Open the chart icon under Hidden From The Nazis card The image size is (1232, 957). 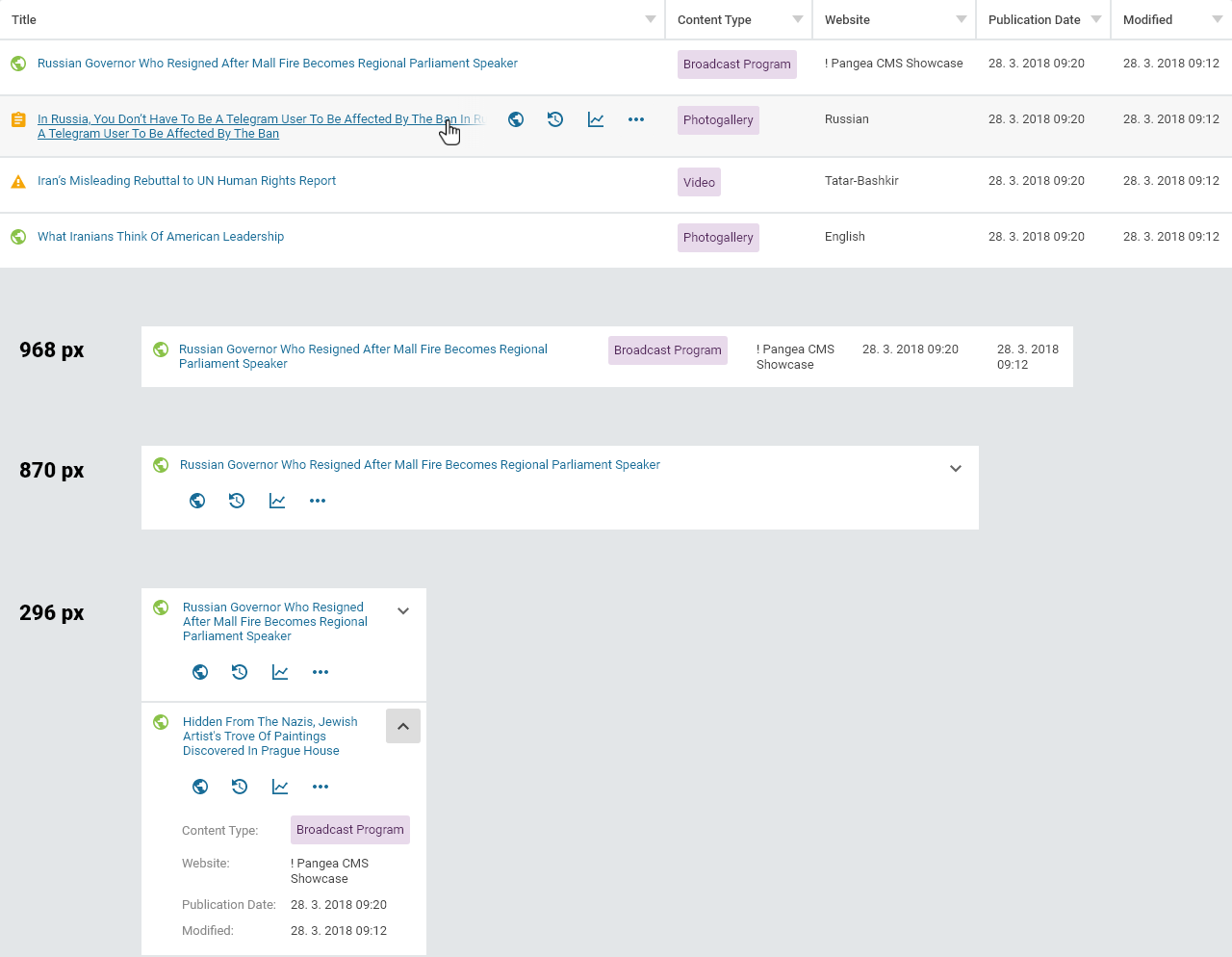(280, 787)
